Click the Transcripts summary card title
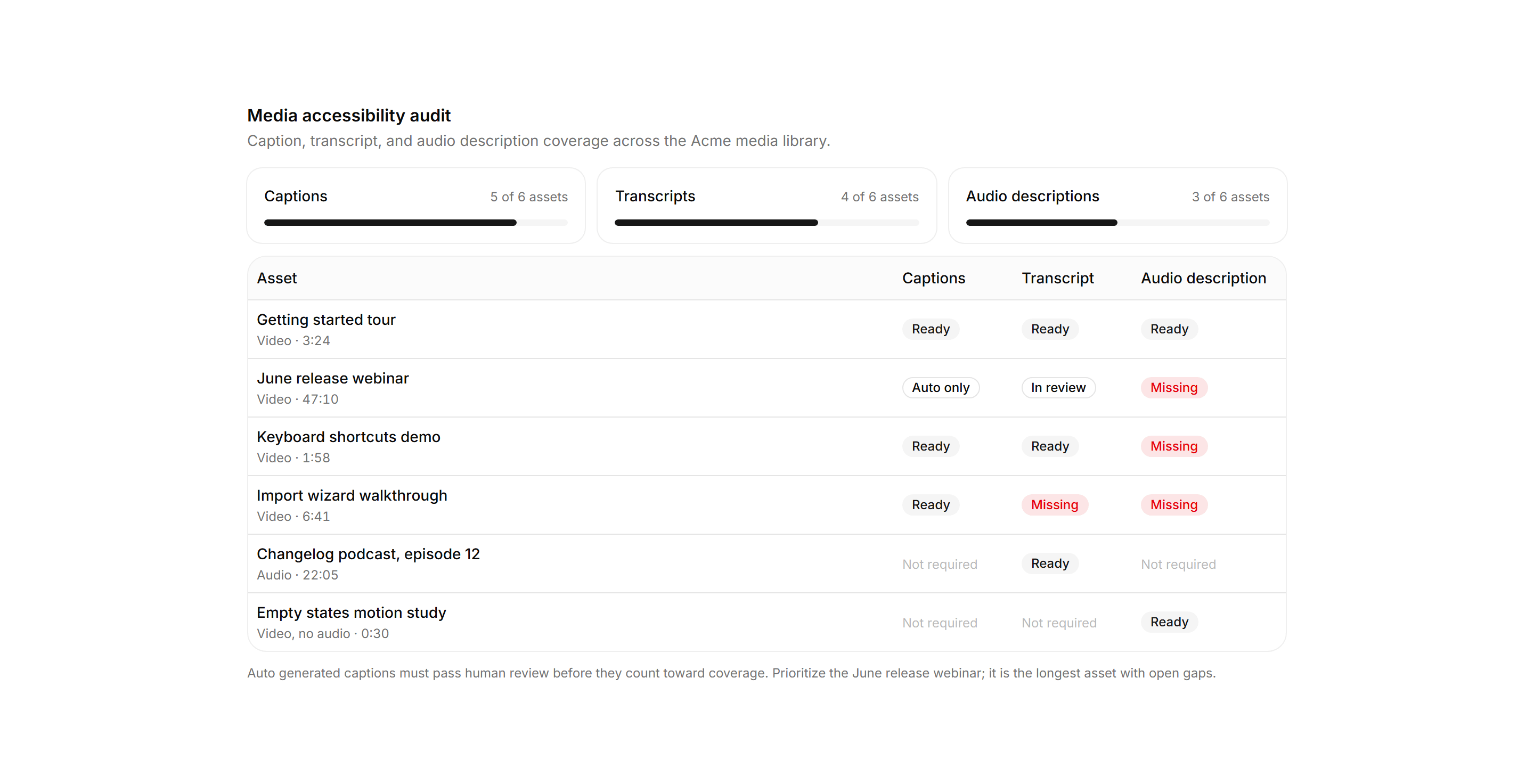This screenshot has width=1534, height=784. pos(655,197)
